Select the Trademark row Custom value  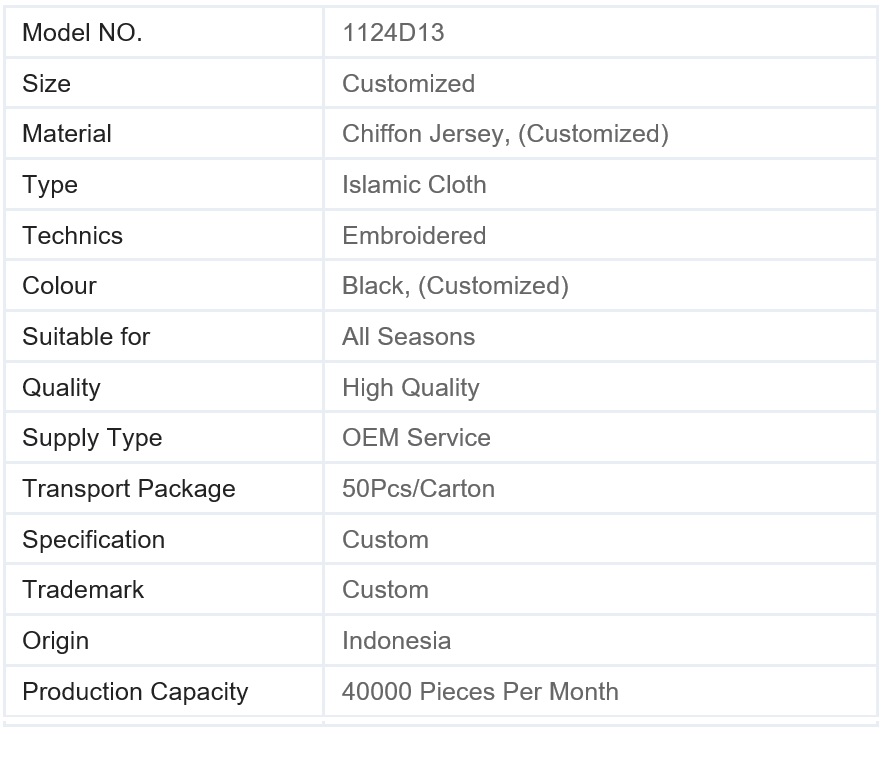point(385,590)
